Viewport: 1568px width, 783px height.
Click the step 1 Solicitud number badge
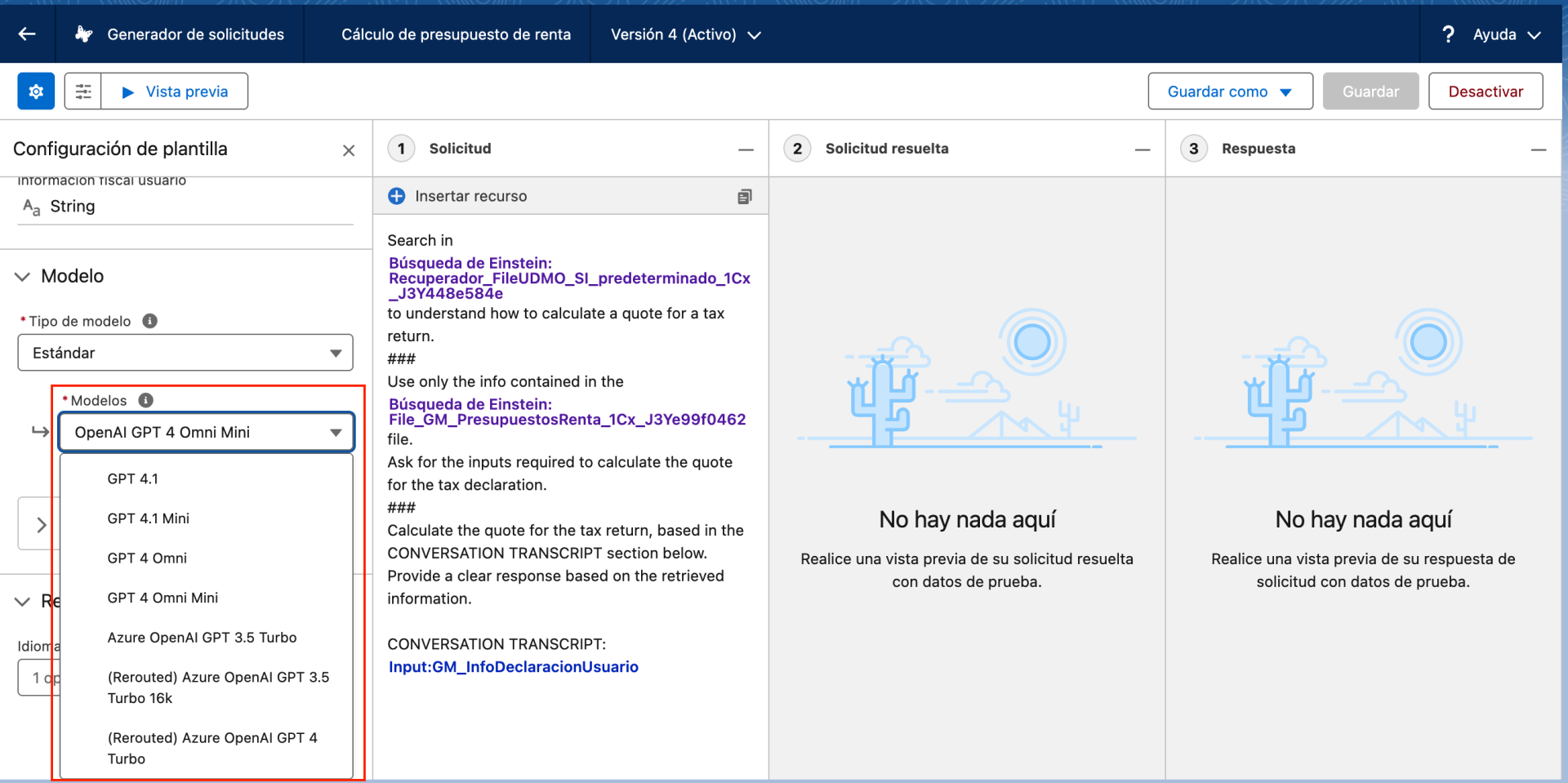click(x=401, y=149)
